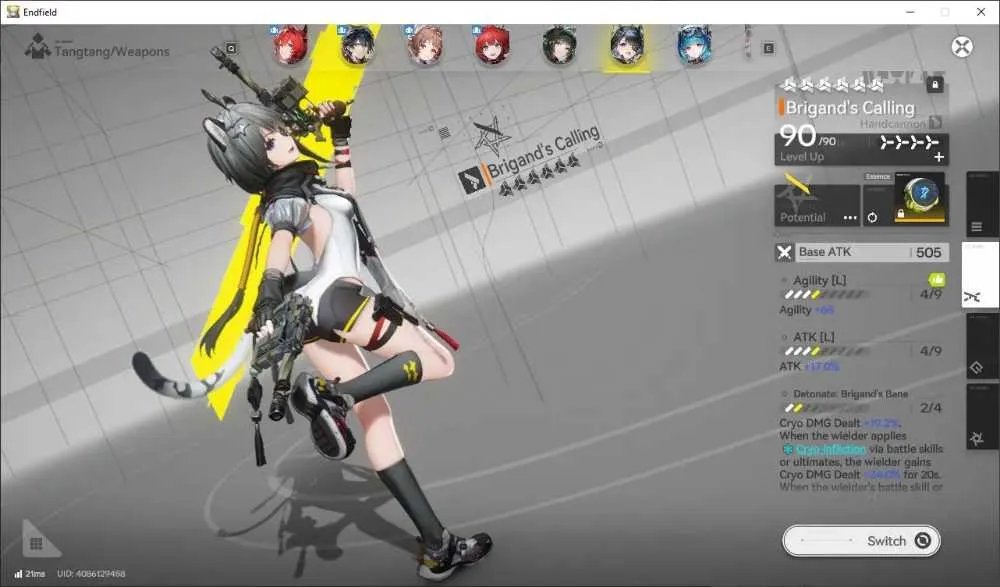Select the highlighted cat-eared operator portrait
This screenshot has width=1000, height=587.
[x=627, y=46]
